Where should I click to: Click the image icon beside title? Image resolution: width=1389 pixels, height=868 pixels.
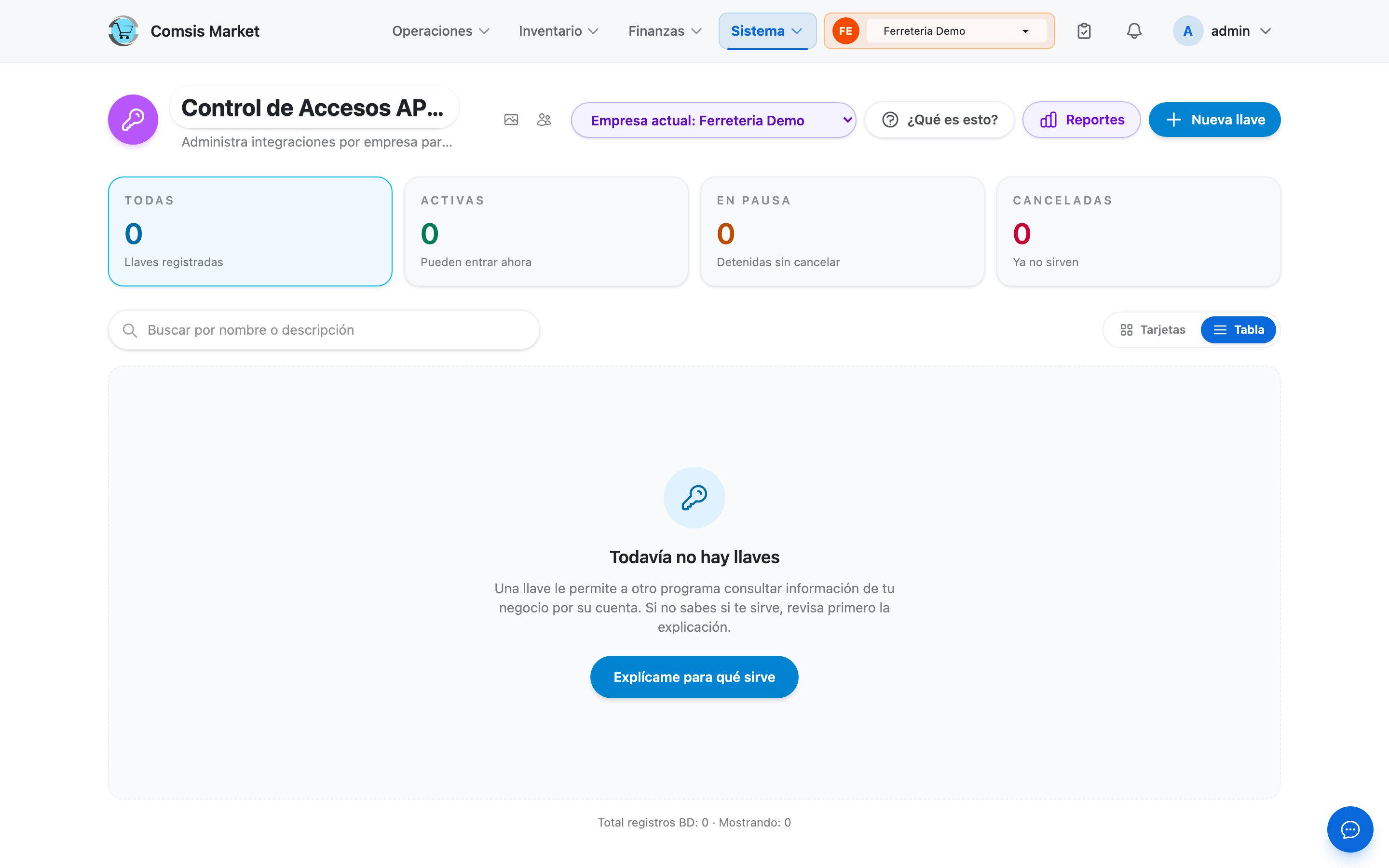point(511,120)
